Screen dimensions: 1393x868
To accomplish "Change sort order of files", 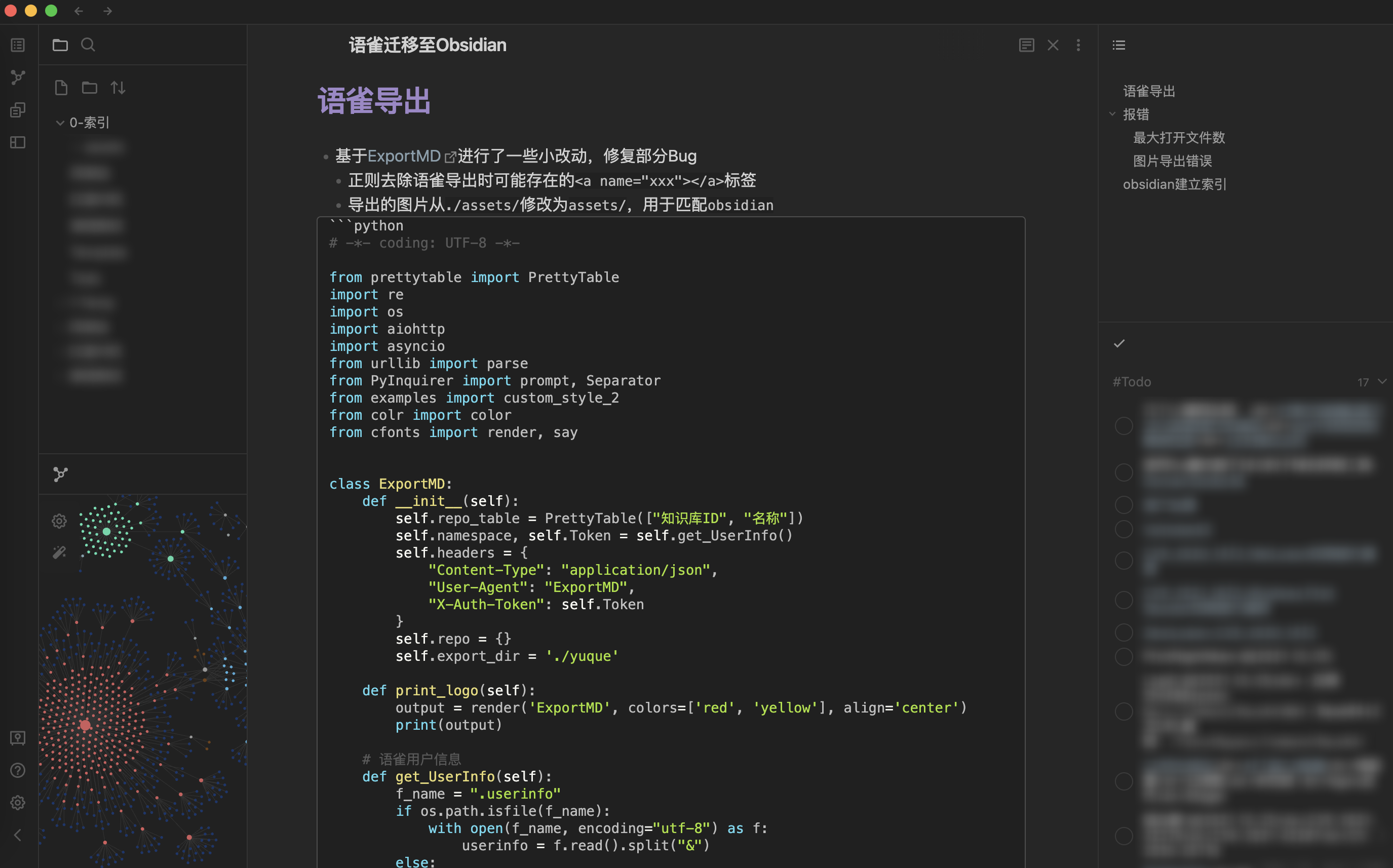I will (x=119, y=88).
